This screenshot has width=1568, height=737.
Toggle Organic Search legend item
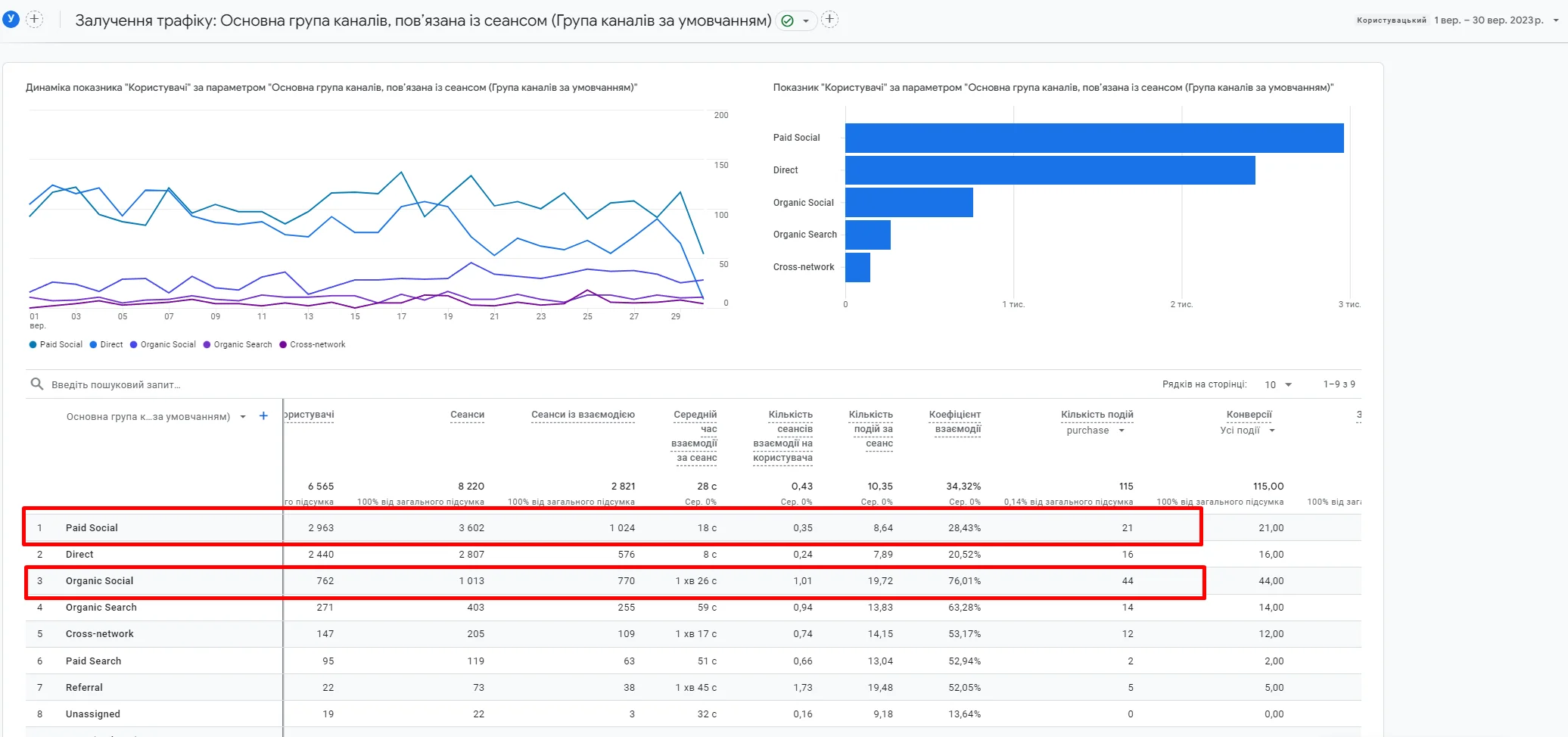[238, 344]
